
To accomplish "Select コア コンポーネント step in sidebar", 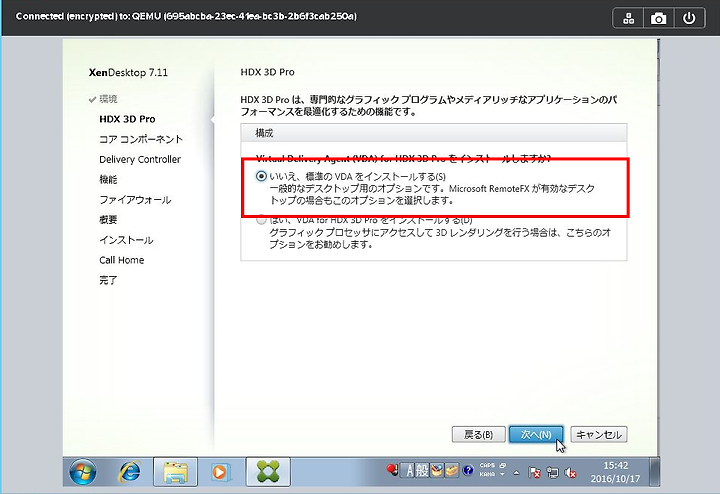I will click(141, 139).
